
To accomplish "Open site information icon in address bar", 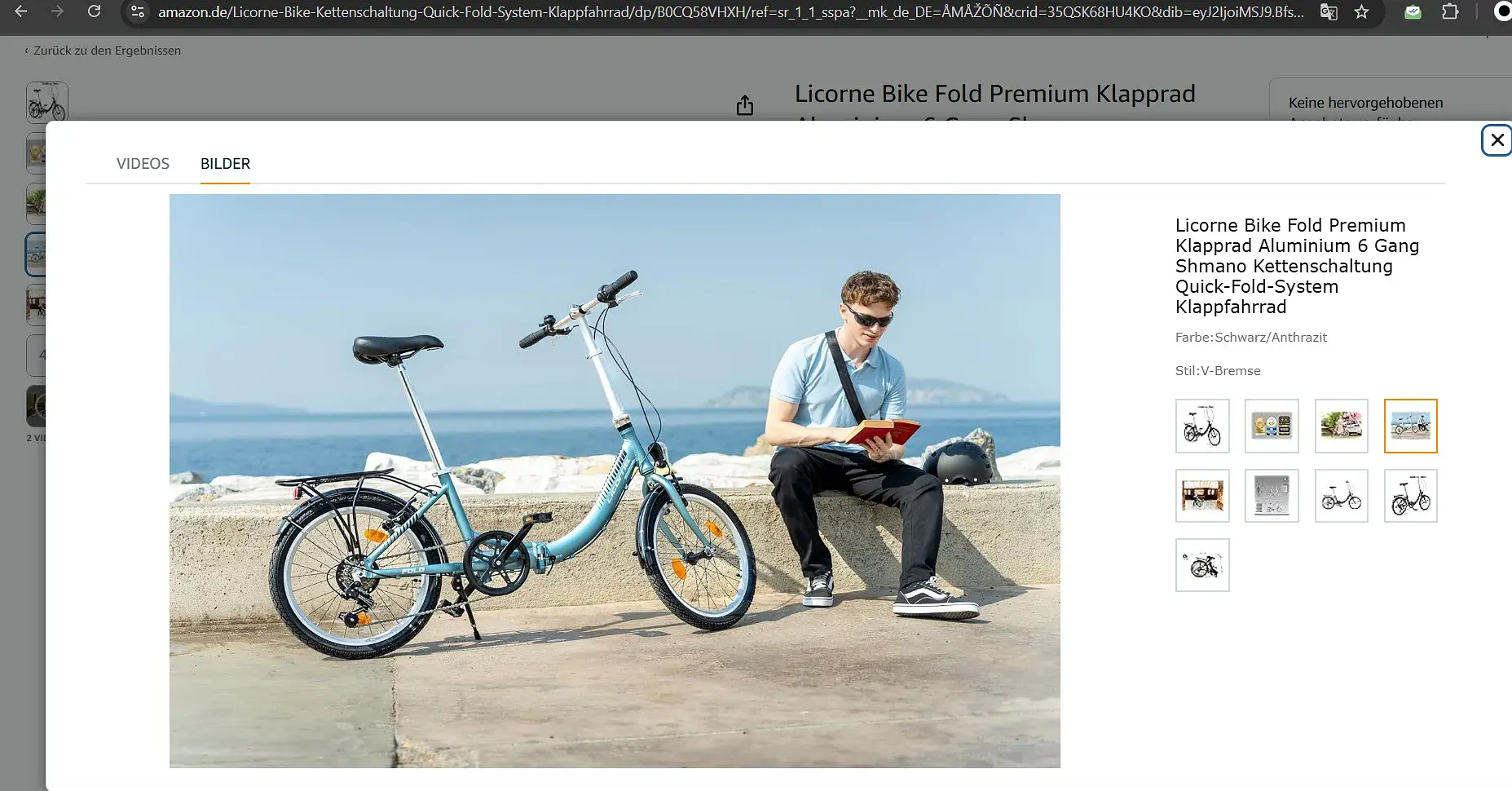I will click(138, 12).
